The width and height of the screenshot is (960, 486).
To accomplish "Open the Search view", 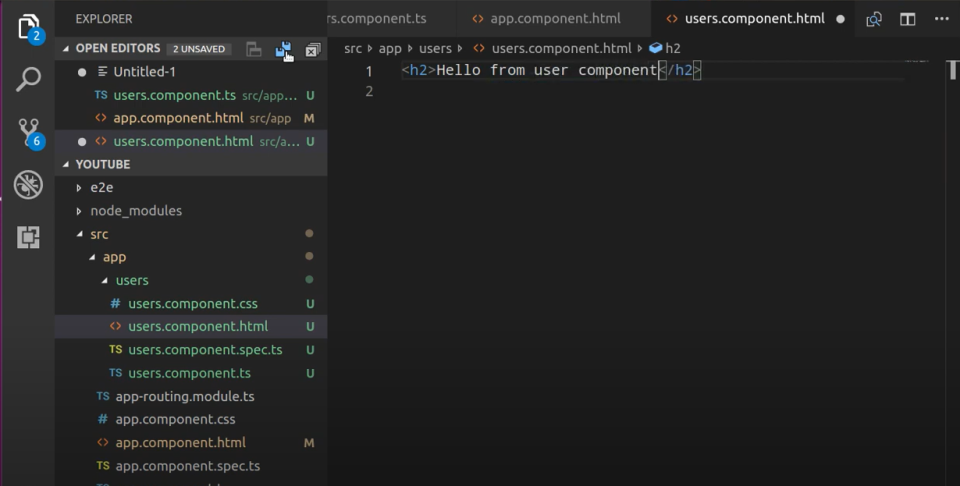I will coord(28,79).
